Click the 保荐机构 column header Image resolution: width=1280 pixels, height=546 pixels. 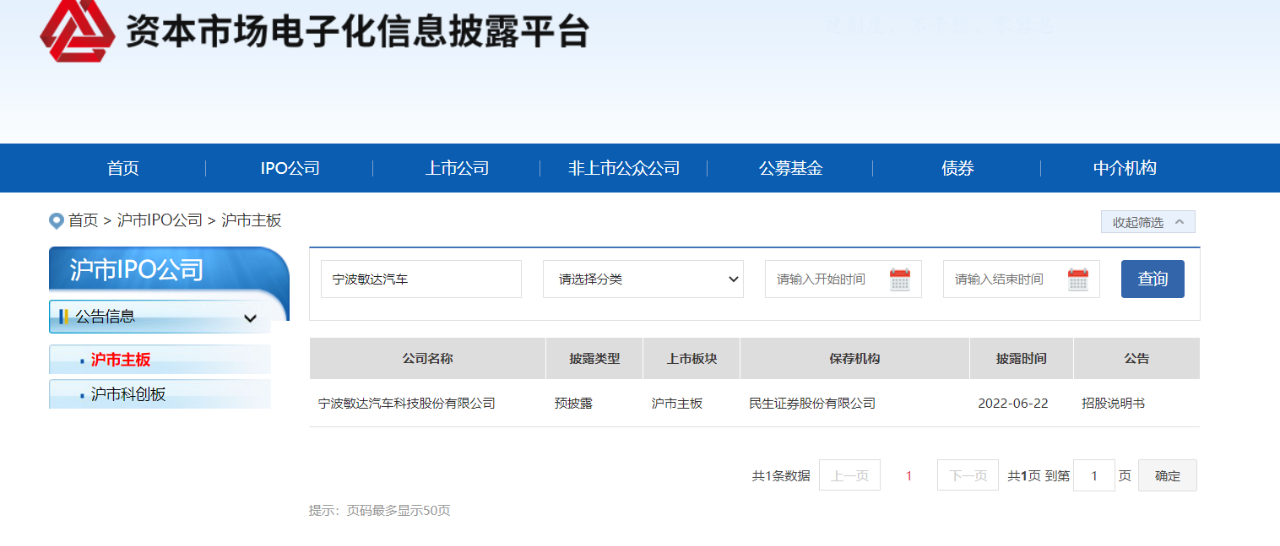pos(855,358)
